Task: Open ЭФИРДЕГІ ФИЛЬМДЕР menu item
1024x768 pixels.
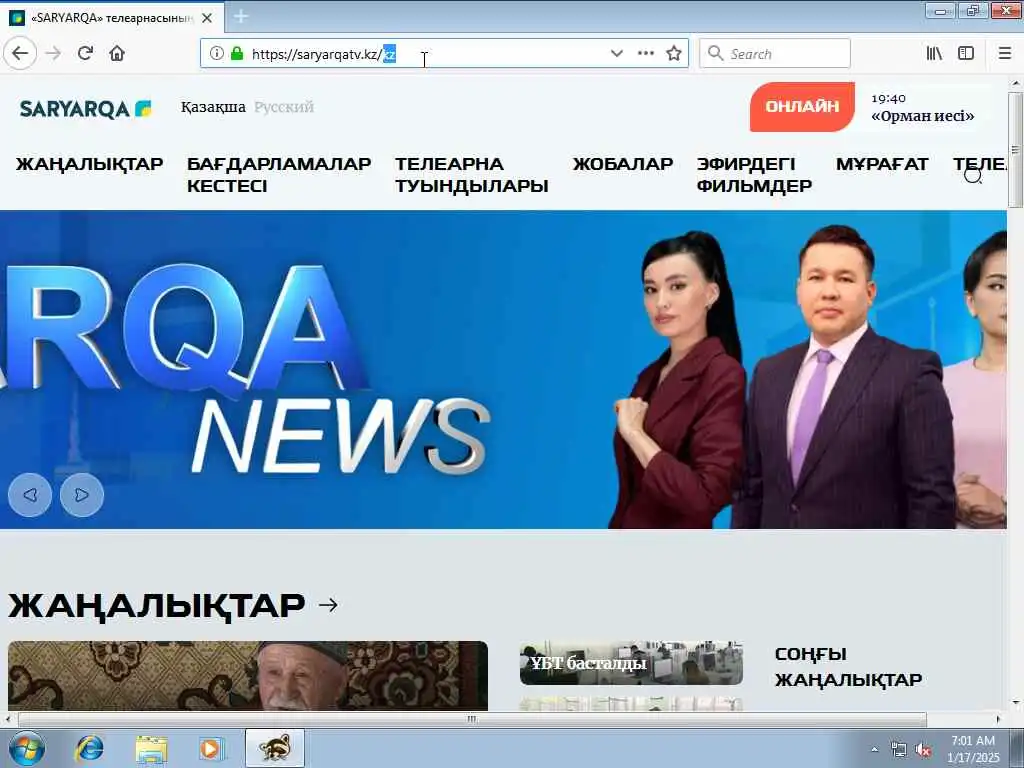Action: click(x=754, y=175)
